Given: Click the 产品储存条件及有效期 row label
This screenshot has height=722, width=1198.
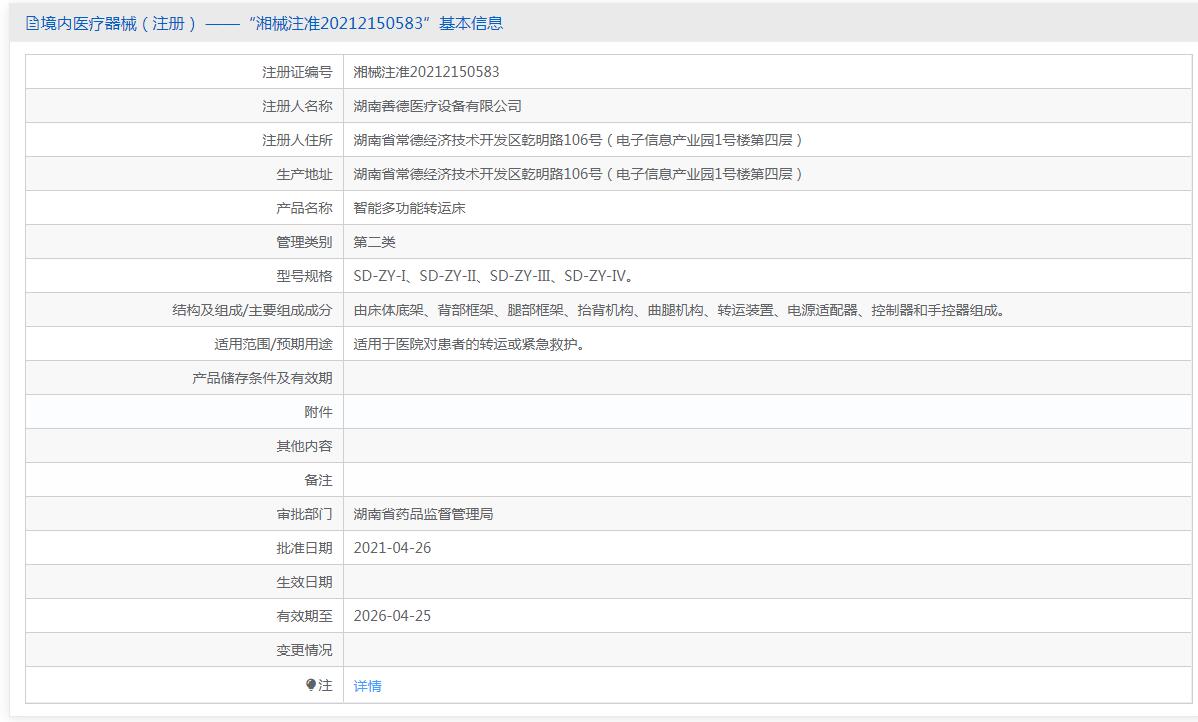Looking at the screenshot, I should pos(262,378).
